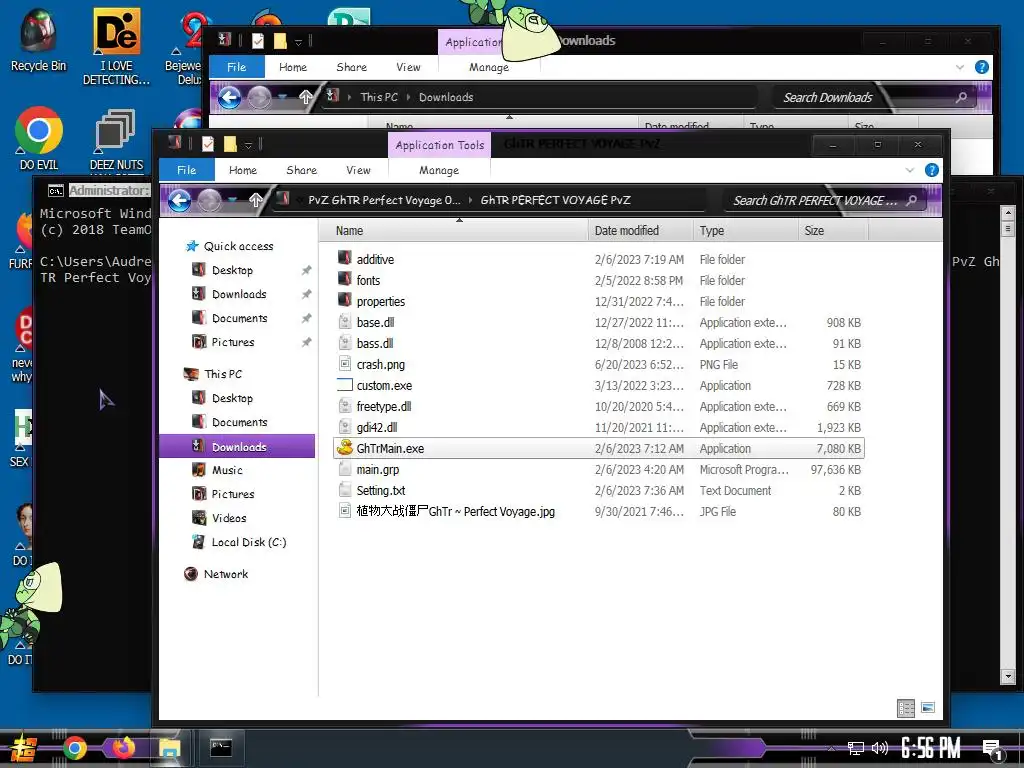This screenshot has width=1024, height=768.
Task: Switch to large icons view layout
Action: (928, 708)
